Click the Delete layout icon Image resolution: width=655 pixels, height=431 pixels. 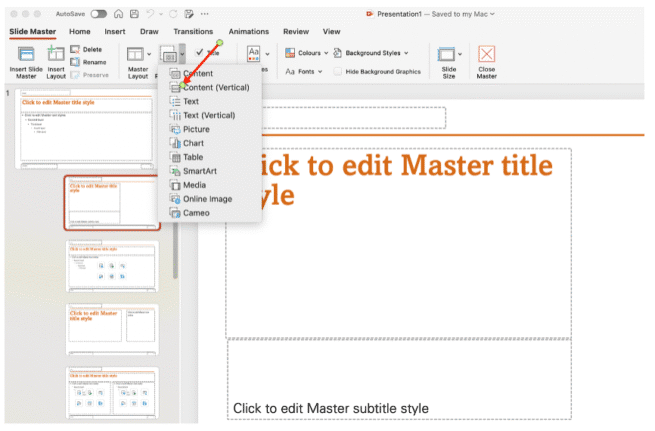(76, 49)
